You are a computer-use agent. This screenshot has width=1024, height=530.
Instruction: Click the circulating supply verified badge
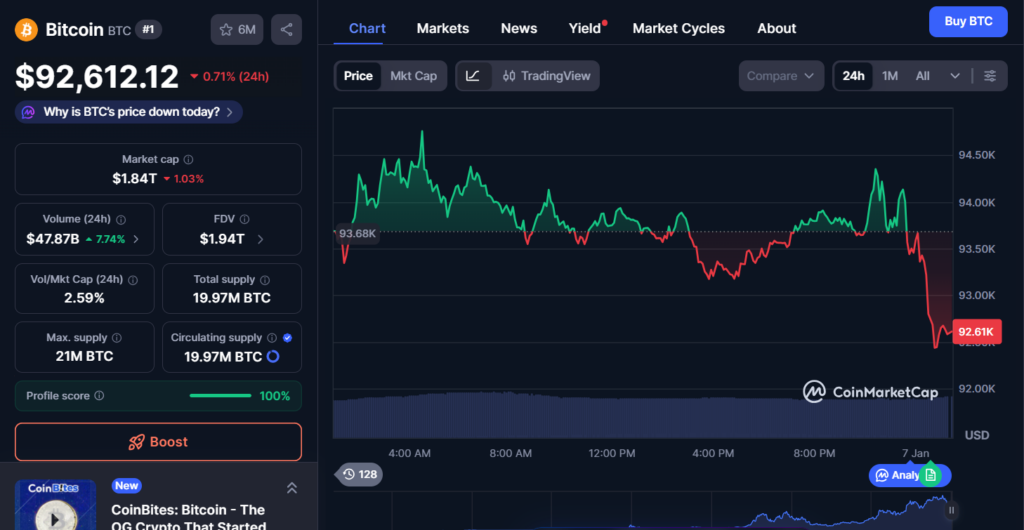288,338
